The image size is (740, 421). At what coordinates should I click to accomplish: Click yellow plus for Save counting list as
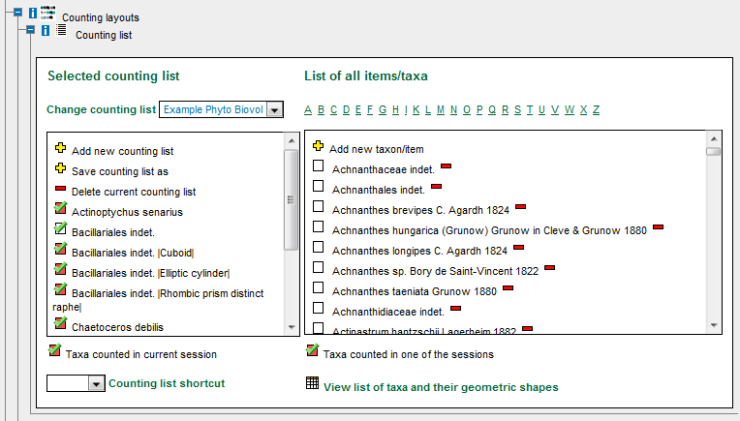(x=60, y=168)
